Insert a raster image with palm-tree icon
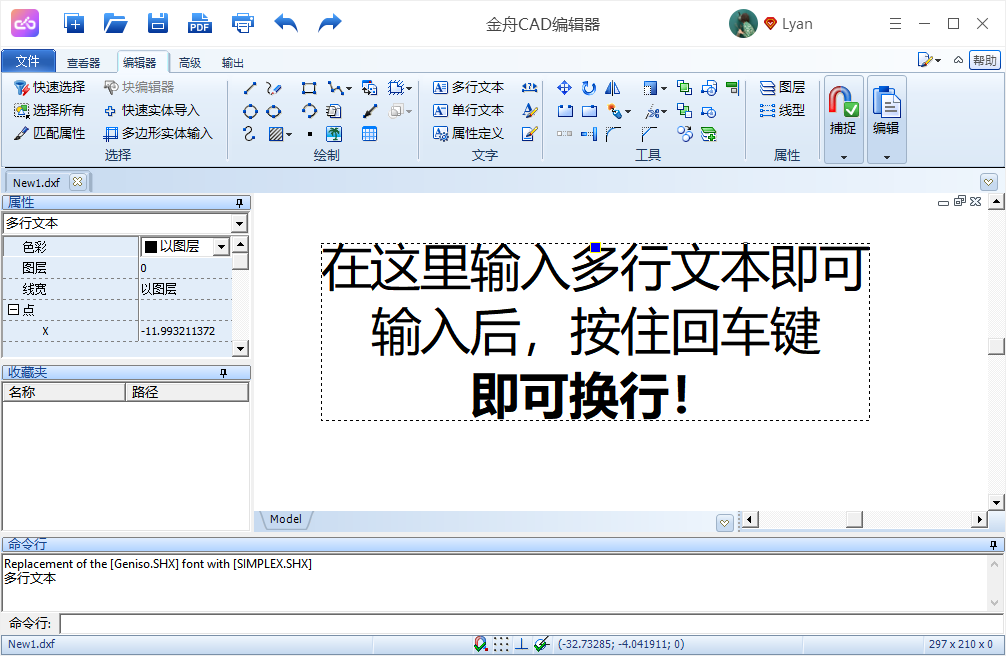 pos(334,134)
